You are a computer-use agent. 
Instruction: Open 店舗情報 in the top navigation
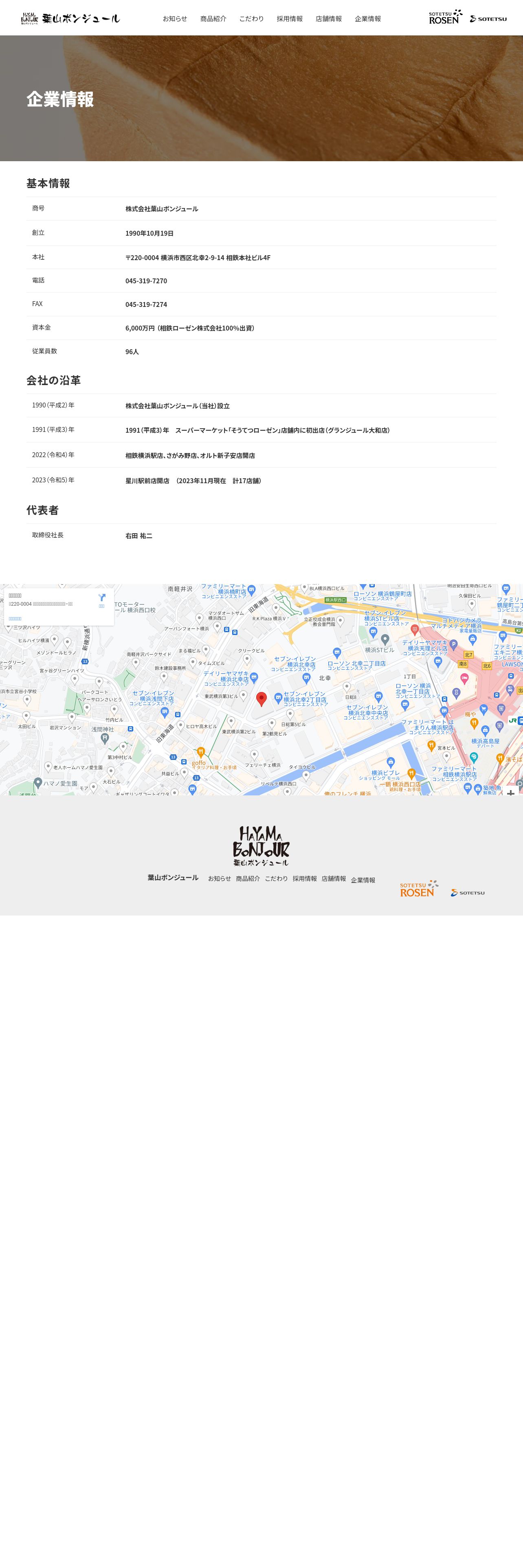(329, 19)
